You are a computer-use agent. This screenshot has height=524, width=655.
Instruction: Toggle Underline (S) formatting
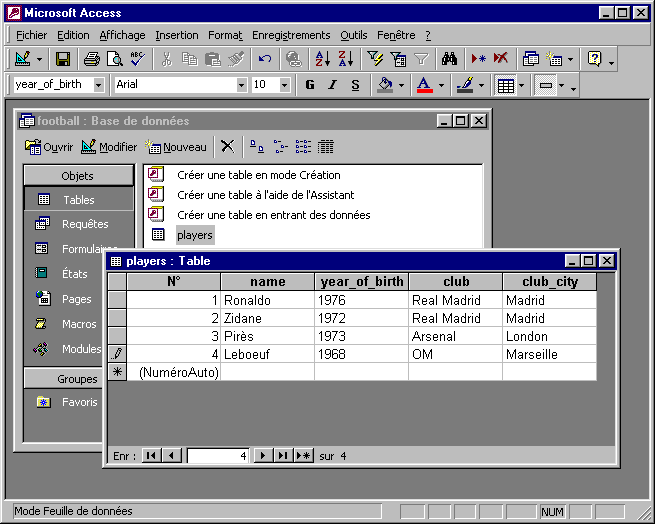click(355, 85)
